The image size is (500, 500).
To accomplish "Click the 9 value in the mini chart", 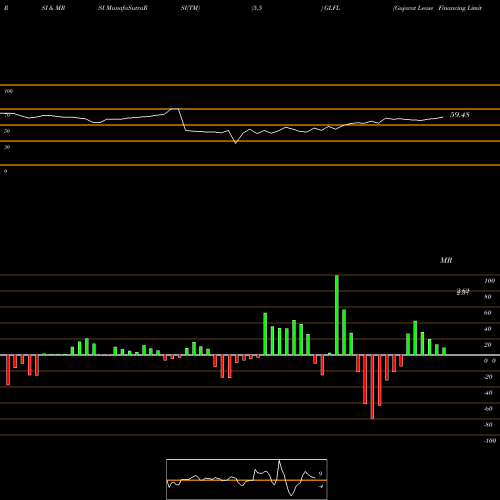I will pyautogui.click(x=320, y=474).
